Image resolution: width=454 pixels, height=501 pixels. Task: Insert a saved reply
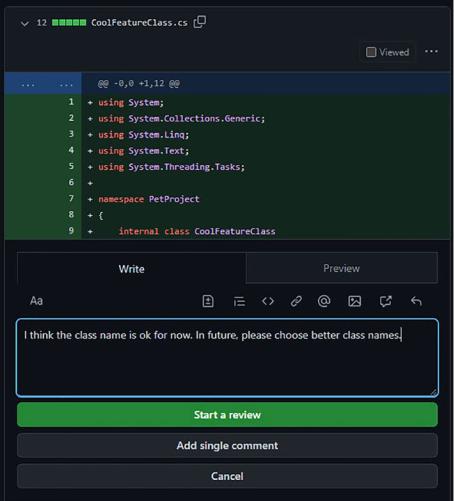(416, 301)
